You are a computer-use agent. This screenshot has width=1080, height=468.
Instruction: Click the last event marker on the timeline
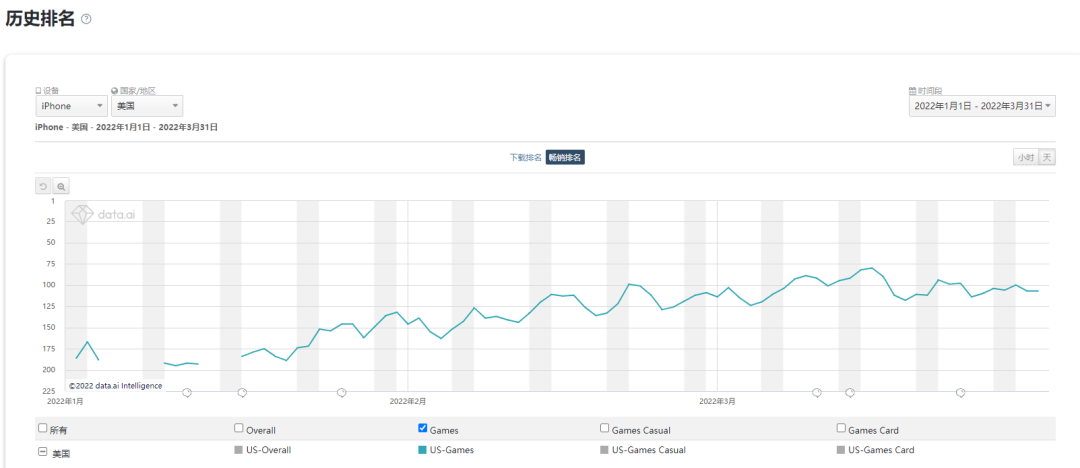(x=960, y=393)
